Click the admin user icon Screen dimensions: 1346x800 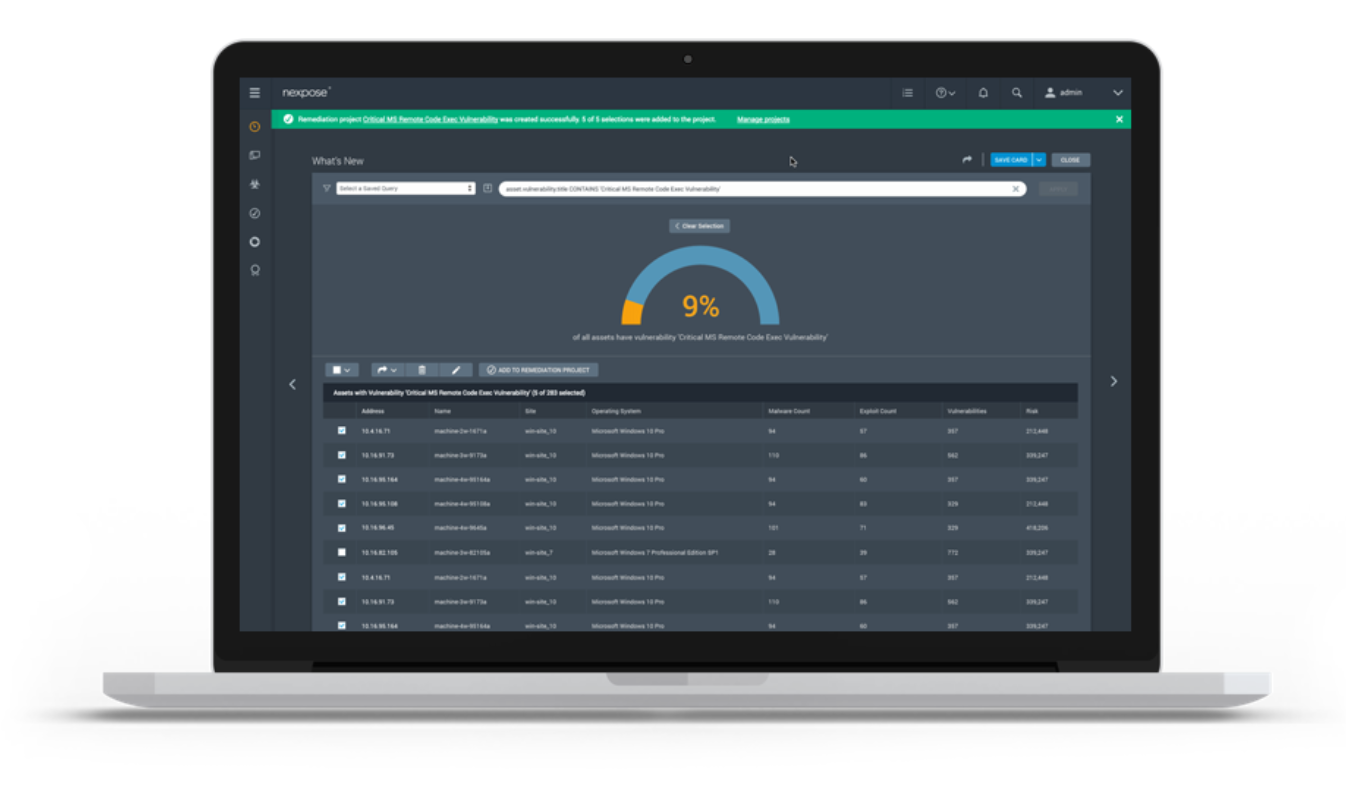coord(1050,93)
